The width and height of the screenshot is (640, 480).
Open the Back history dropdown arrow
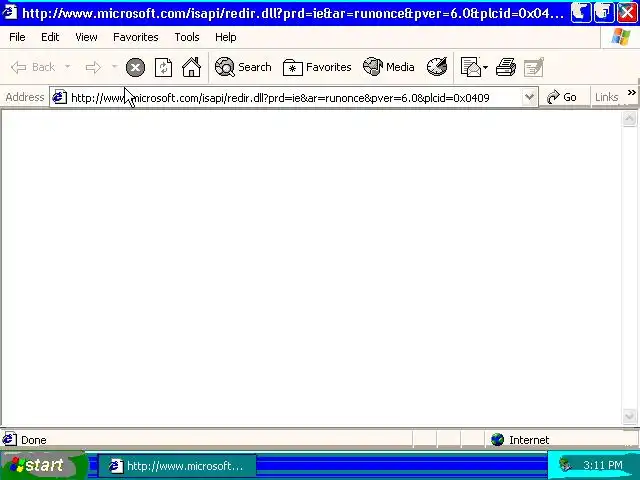(x=67, y=67)
